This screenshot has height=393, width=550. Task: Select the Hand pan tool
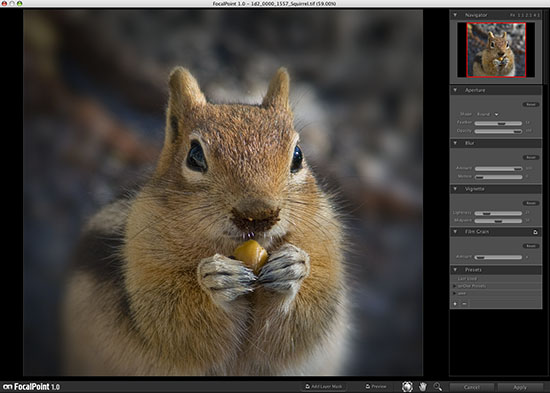coord(423,387)
